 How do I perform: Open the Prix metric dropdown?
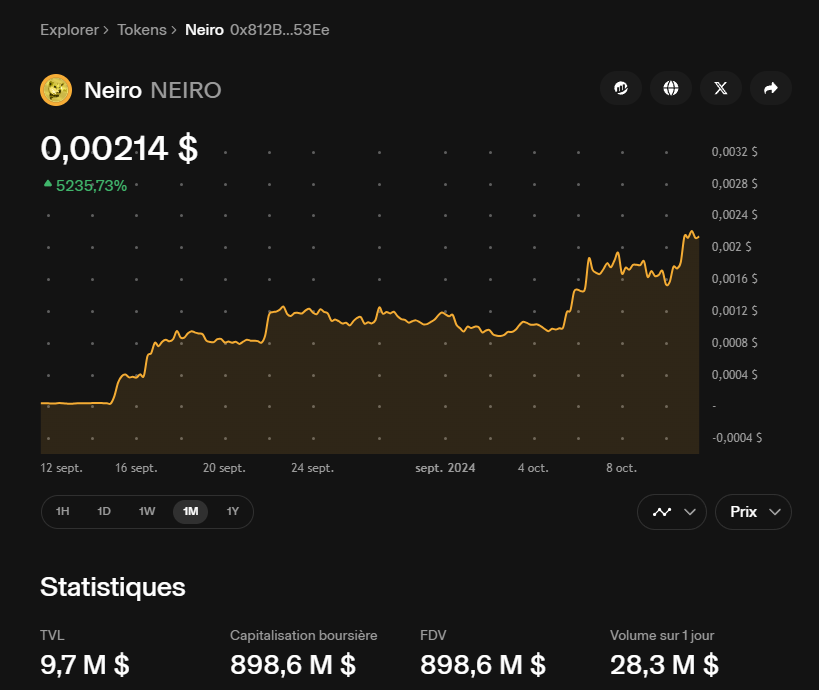[753, 512]
